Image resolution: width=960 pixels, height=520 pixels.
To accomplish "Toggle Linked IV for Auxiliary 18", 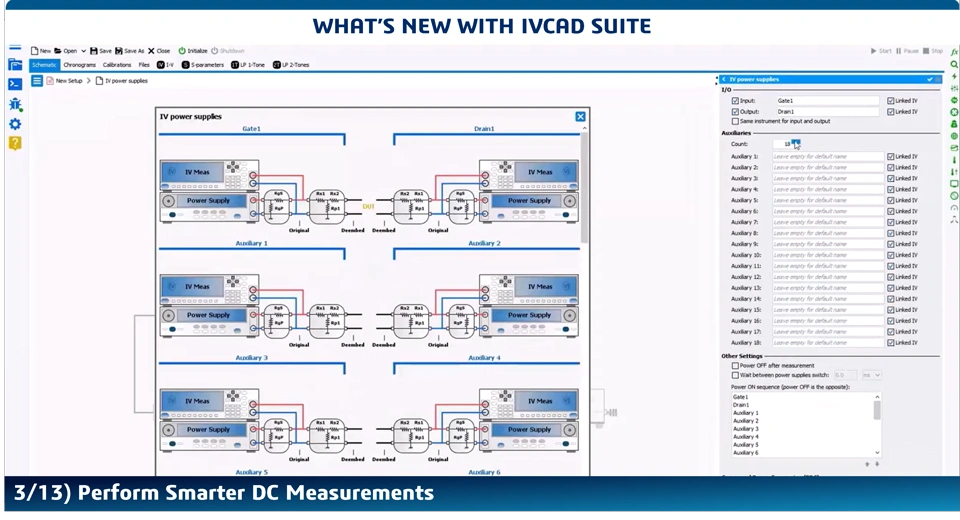I will click(x=891, y=342).
